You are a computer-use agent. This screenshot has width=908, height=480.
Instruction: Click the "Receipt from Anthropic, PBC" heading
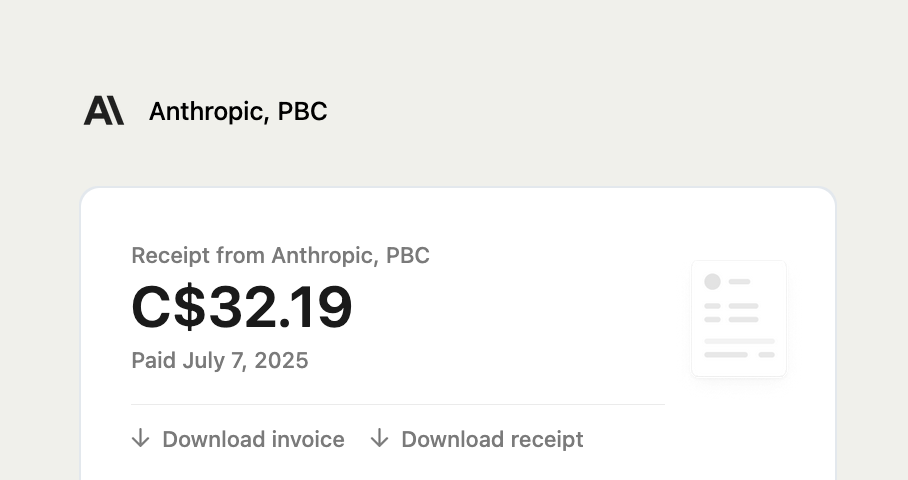(x=280, y=255)
